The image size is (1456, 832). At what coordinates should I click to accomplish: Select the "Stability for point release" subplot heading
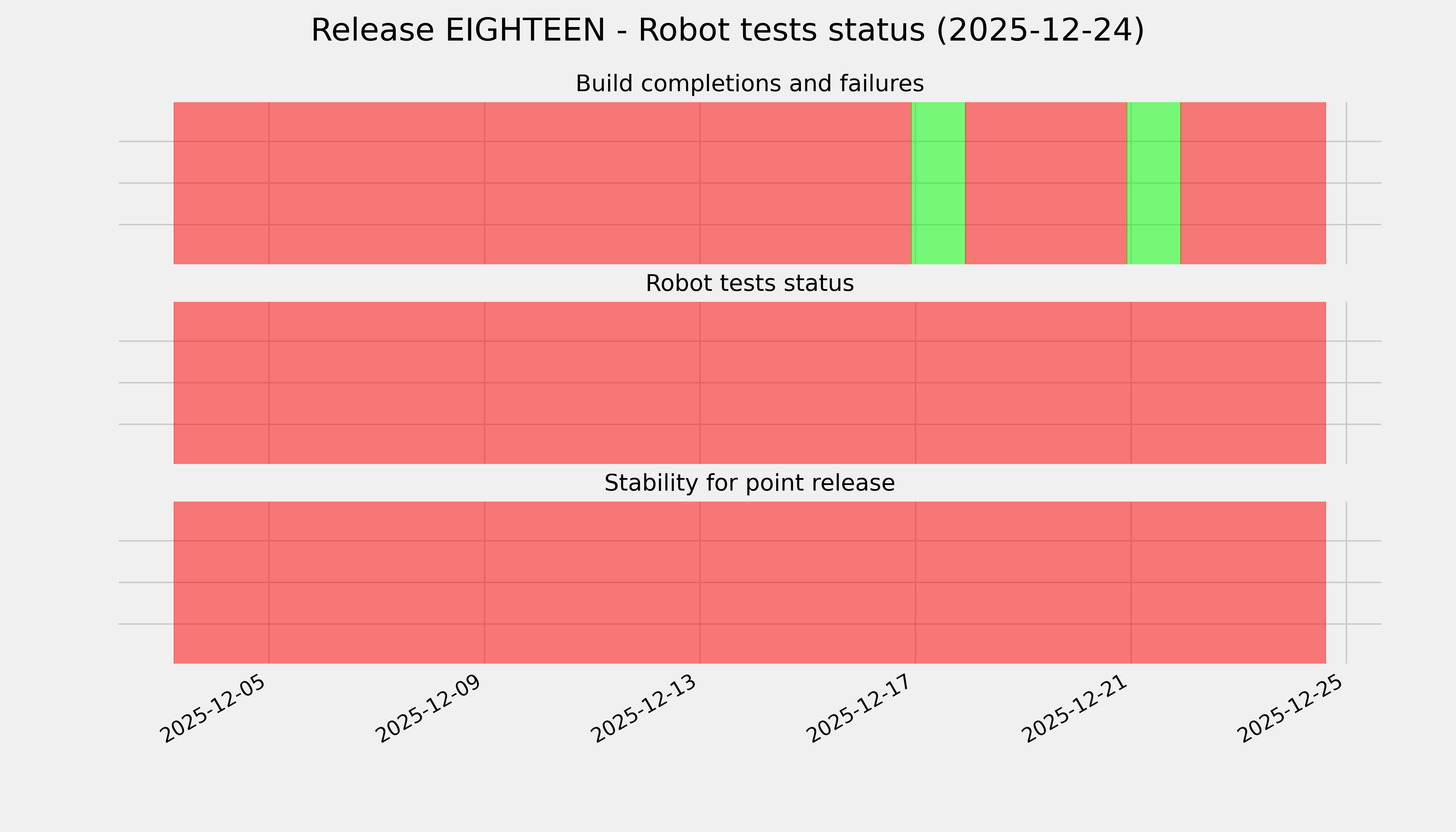[x=749, y=484]
